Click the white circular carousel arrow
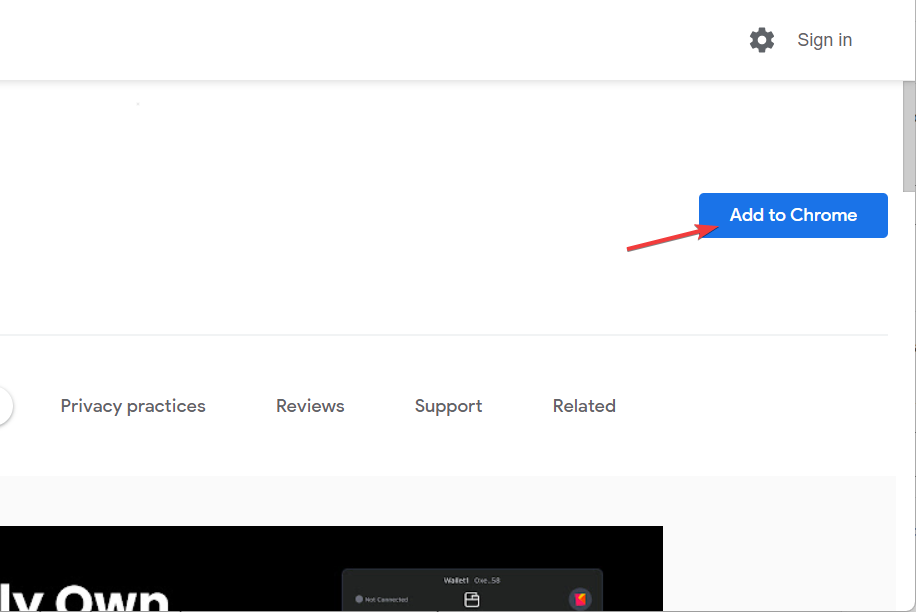Screen dimensions: 916x612 tap(4, 406)
